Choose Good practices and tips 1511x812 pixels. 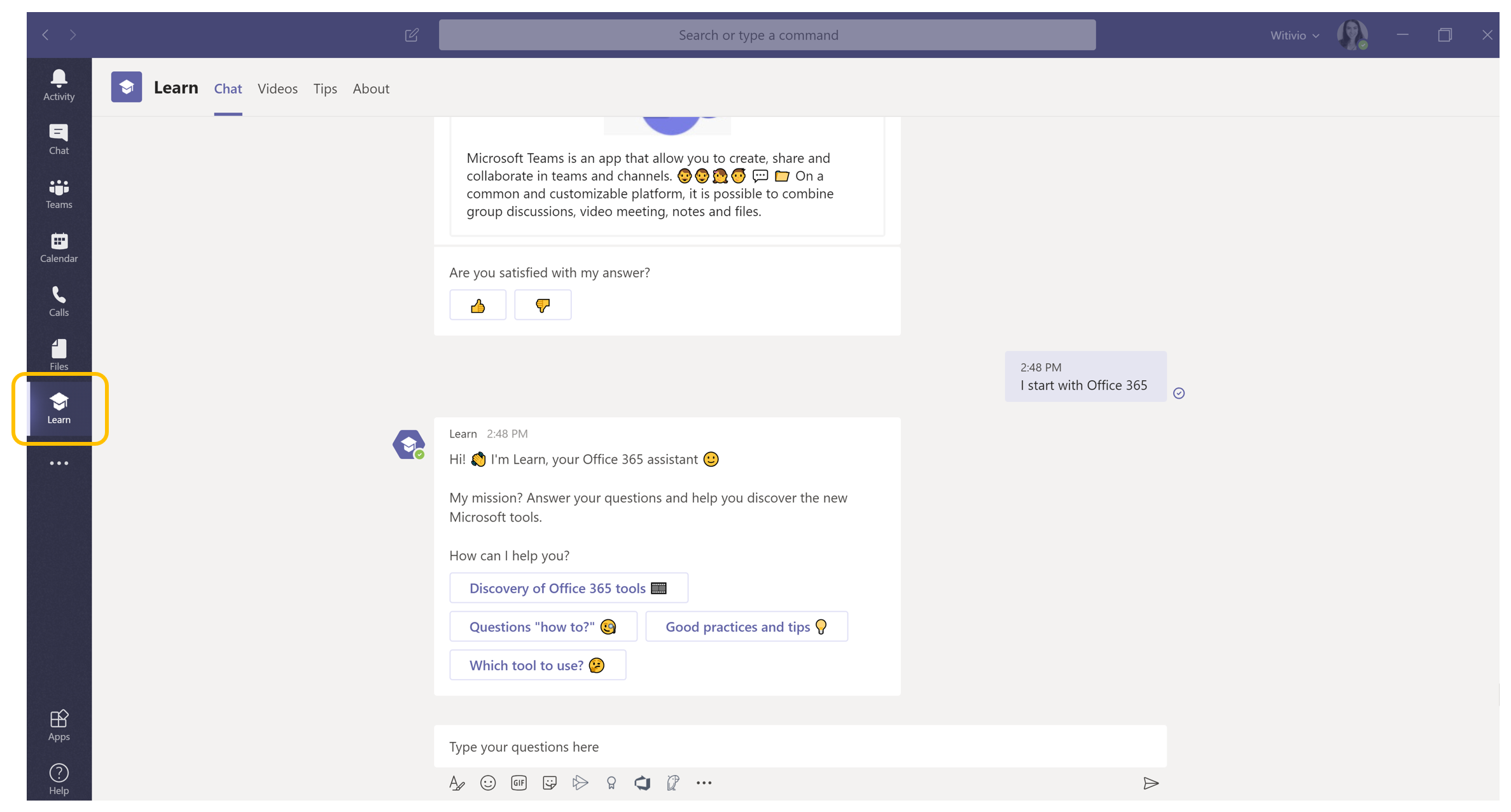(x=746, y=627)
